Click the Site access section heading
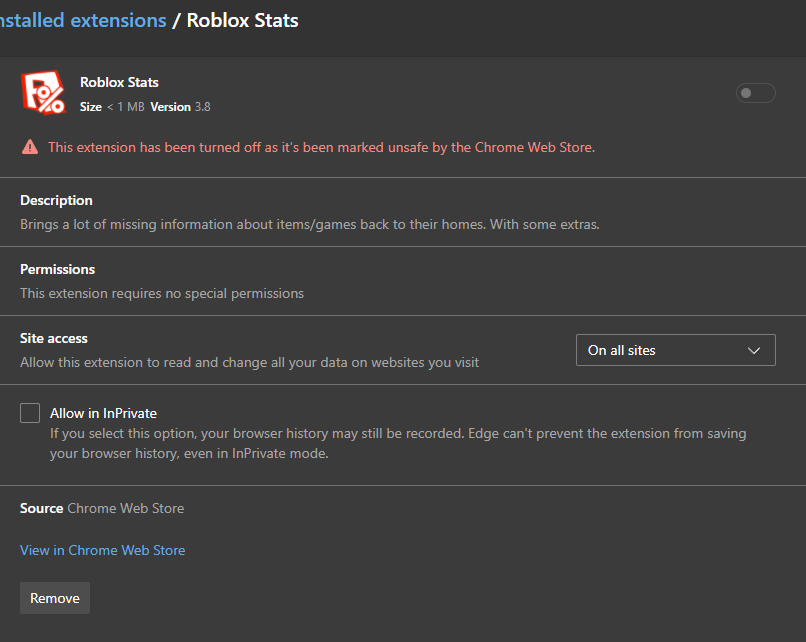The image size is (806, 642). point(53,338)
